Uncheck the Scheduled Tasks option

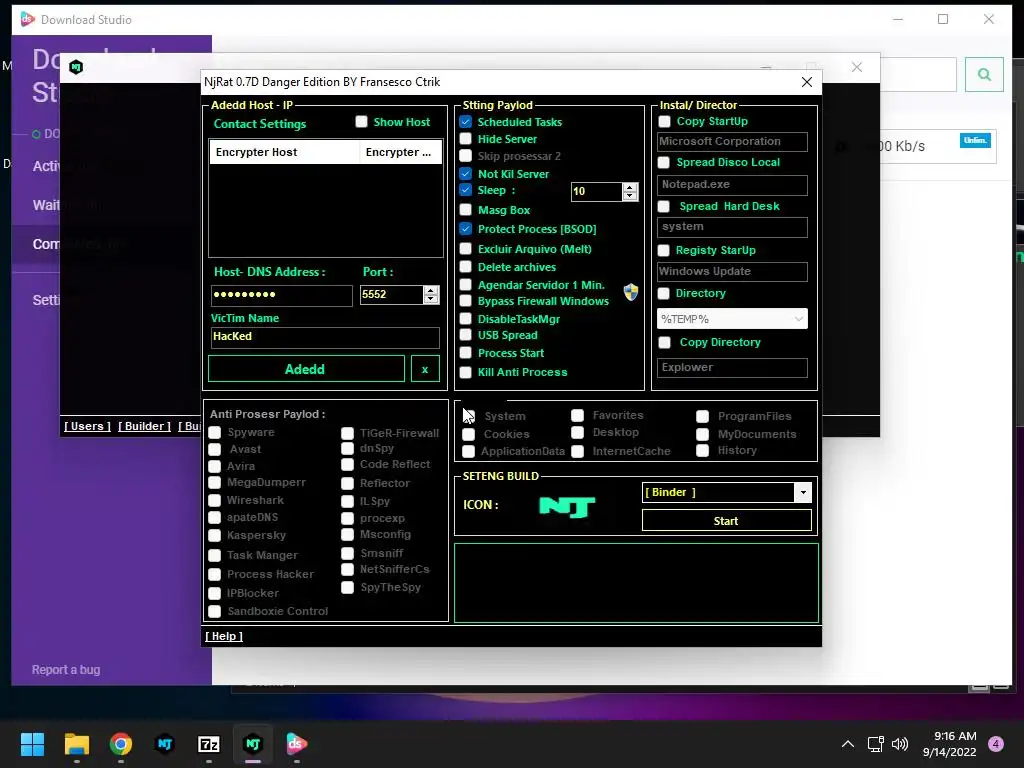(x=466, y=121)
